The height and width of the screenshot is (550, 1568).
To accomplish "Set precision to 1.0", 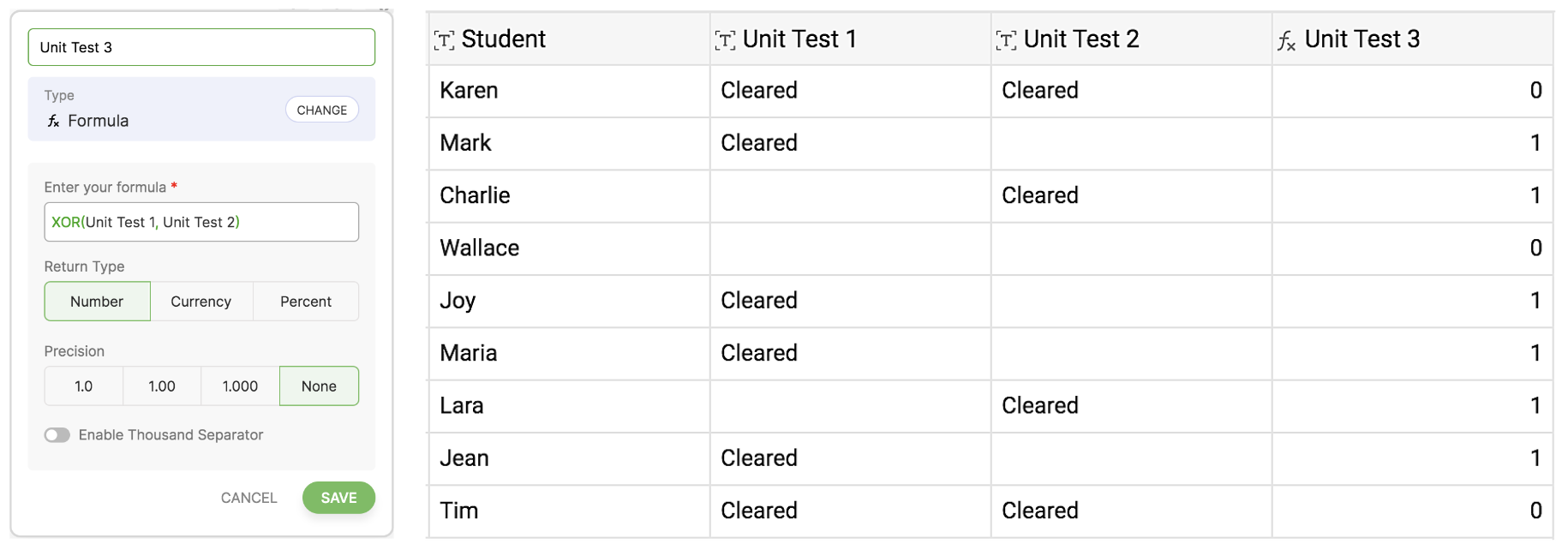I will (x=83, y=386).
